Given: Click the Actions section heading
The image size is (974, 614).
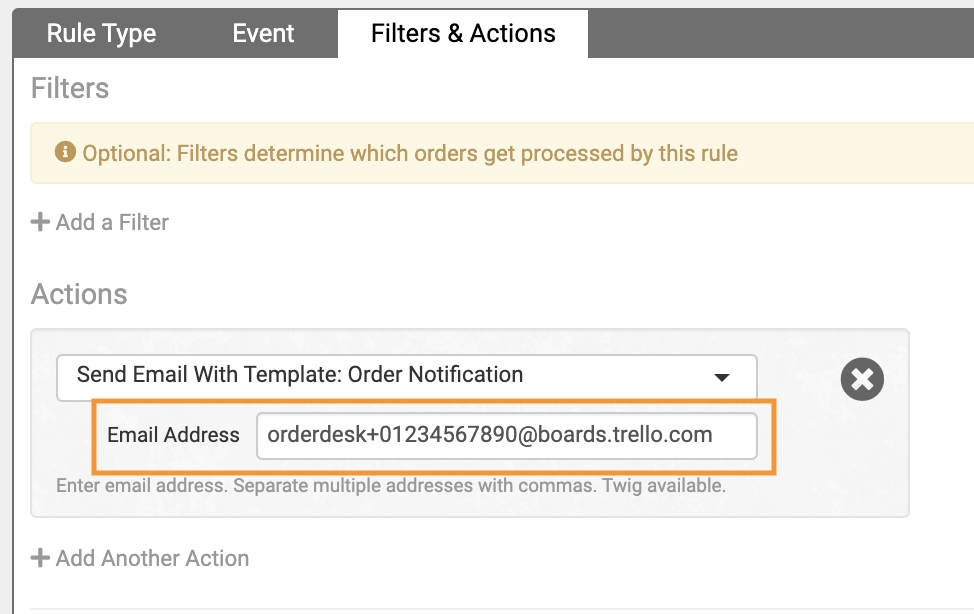Looking at the screenshot, I should pyautogui.click(x=79, y=294).
